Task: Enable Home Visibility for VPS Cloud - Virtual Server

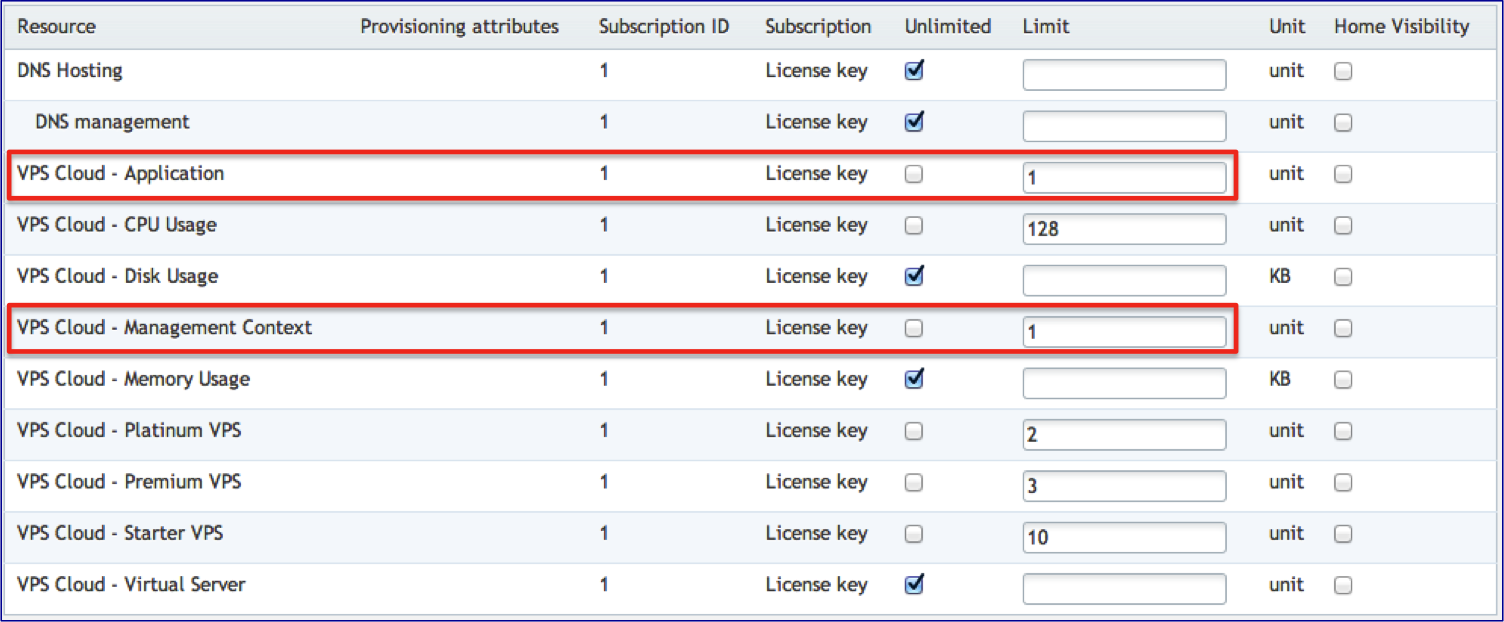Action: 1343,585
